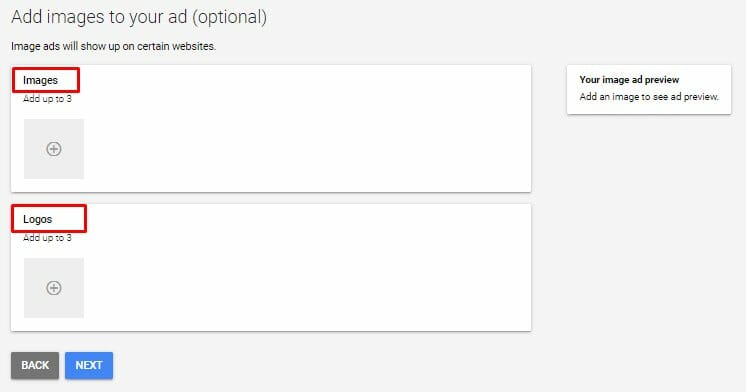Click the word '(optional)' in the heading
Viewport: 746px width, 392px height.
(229, 17)
